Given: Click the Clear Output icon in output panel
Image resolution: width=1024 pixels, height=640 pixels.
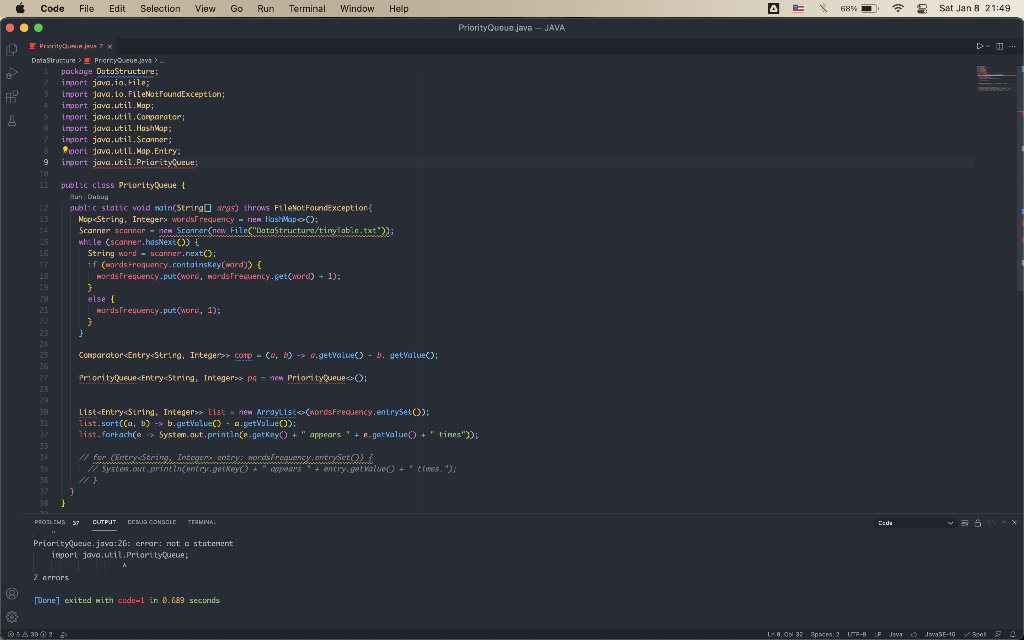Looking at the screenshot, I should pos(991,522).
